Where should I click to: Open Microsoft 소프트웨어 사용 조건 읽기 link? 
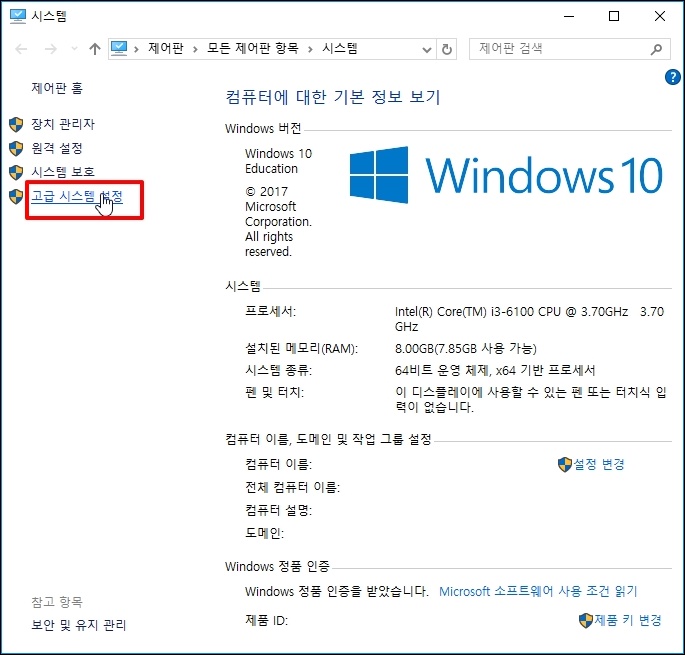point(538,591)
